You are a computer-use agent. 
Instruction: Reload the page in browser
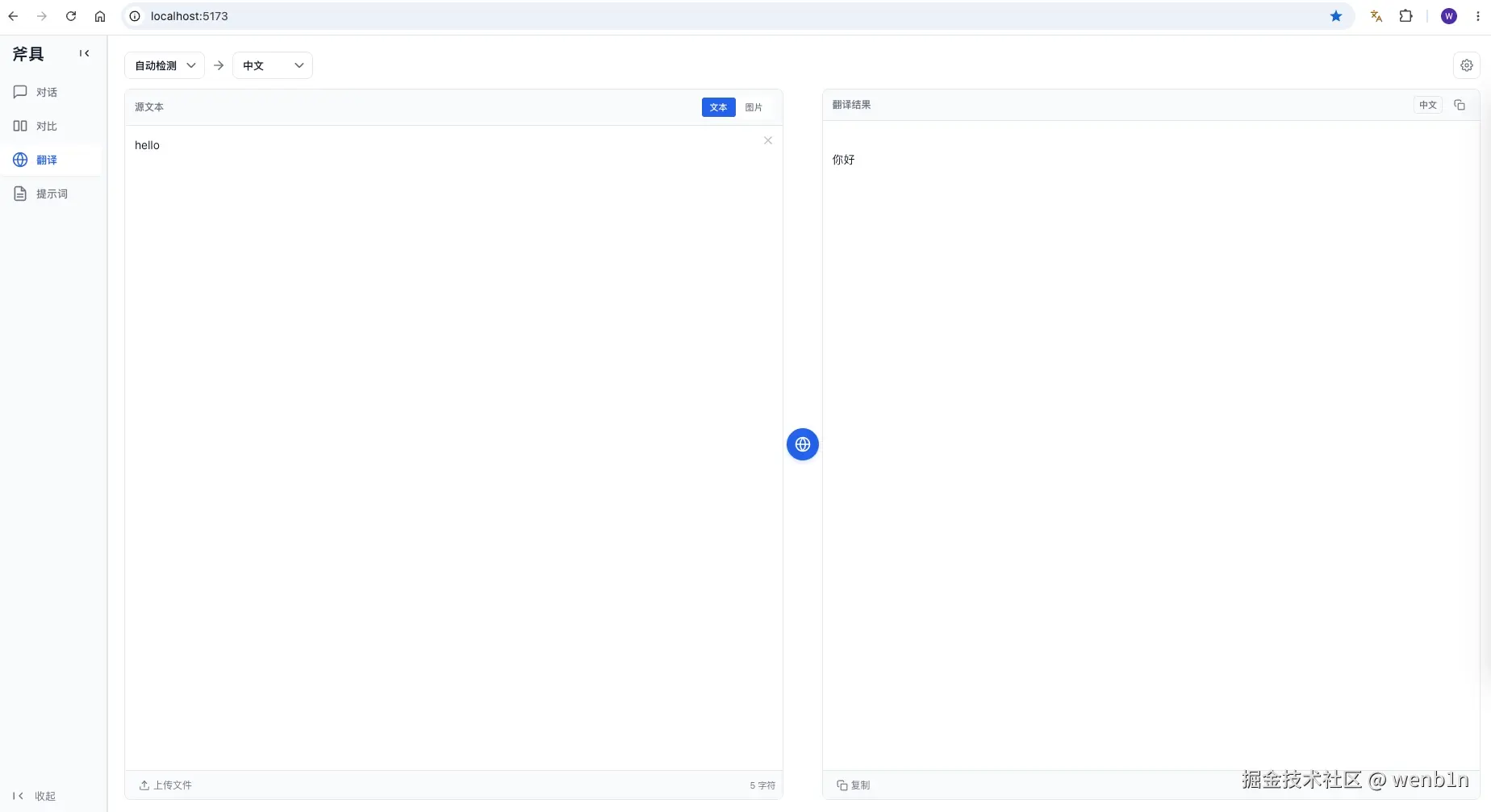click(x=71, y=16)
